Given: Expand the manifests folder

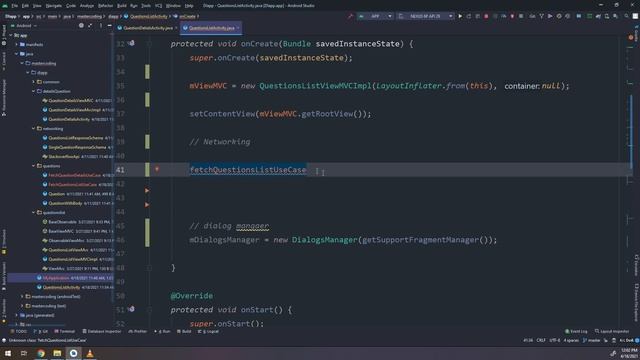Looking at the screenshot, I should click(x=17, y=44).
